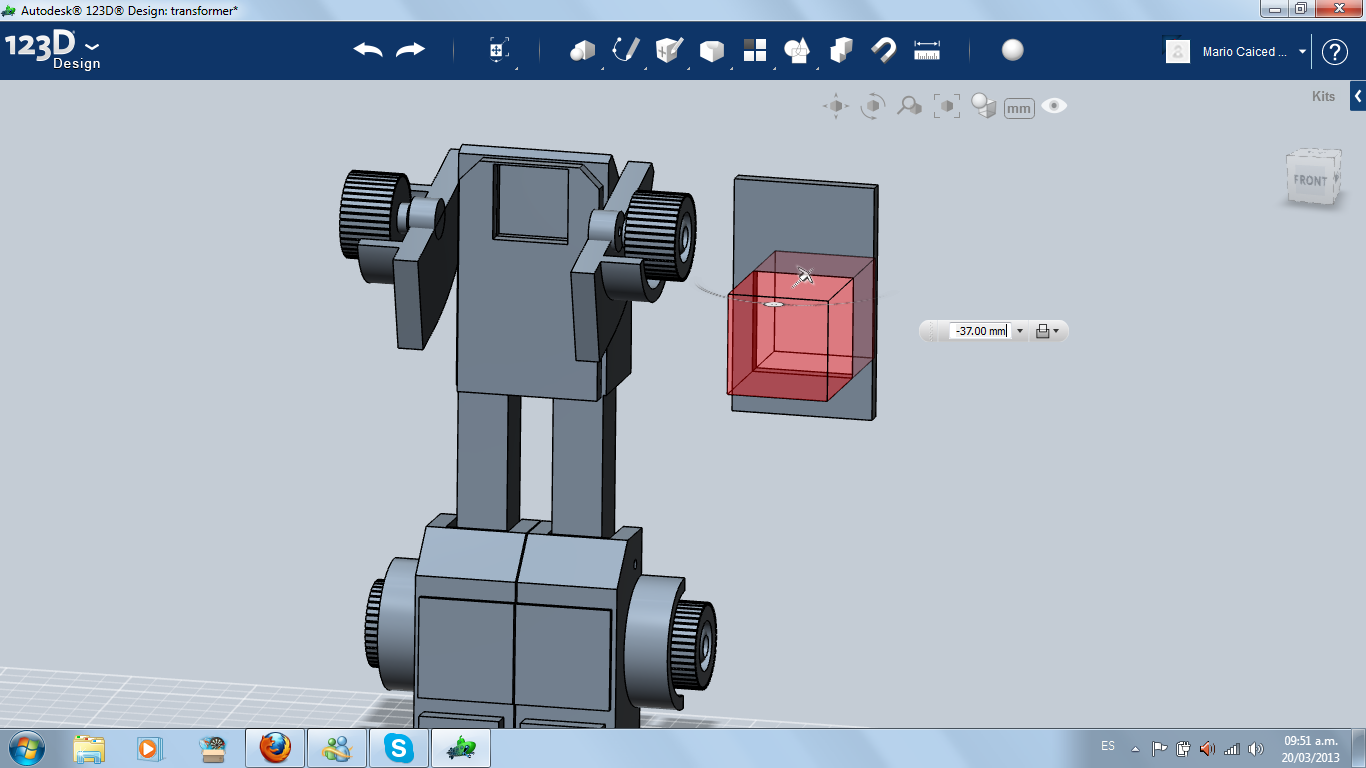The image size is (1366, 768).
Task: Switch to Skype in the taskbar
Action: coord(400,748)
